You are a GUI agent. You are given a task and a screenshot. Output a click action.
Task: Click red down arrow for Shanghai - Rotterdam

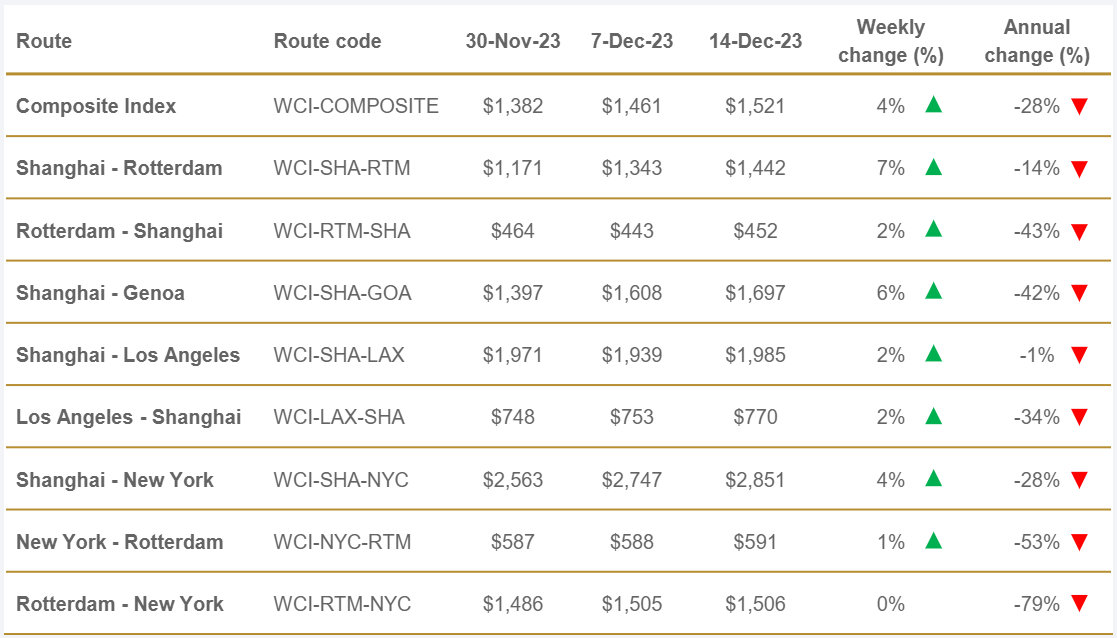point(1079,169)
